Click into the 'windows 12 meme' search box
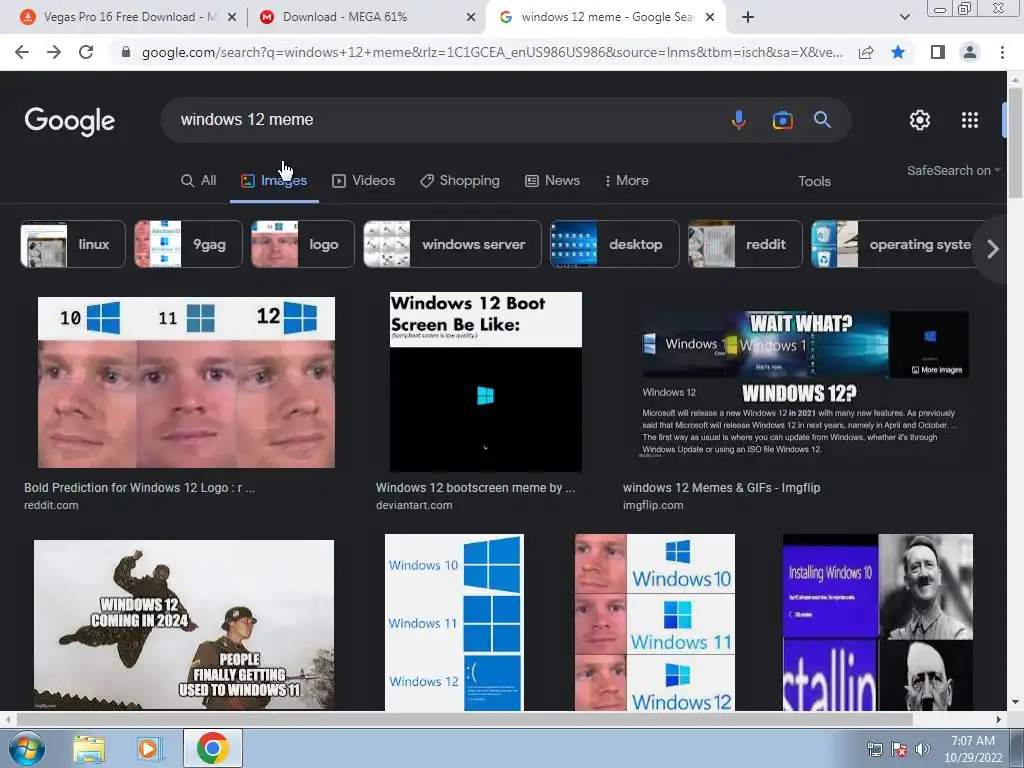This screenshot has width=1024, height=768. click(x=444, y=120)
